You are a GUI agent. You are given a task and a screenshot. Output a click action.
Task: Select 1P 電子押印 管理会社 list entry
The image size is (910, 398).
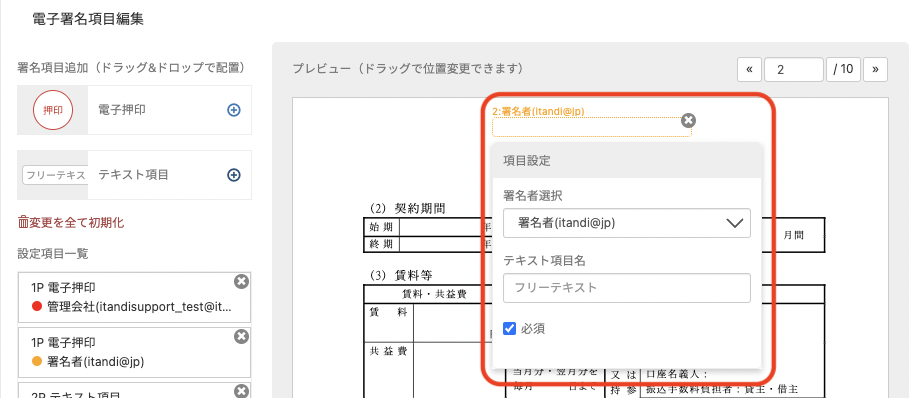[x=134, y=297]
